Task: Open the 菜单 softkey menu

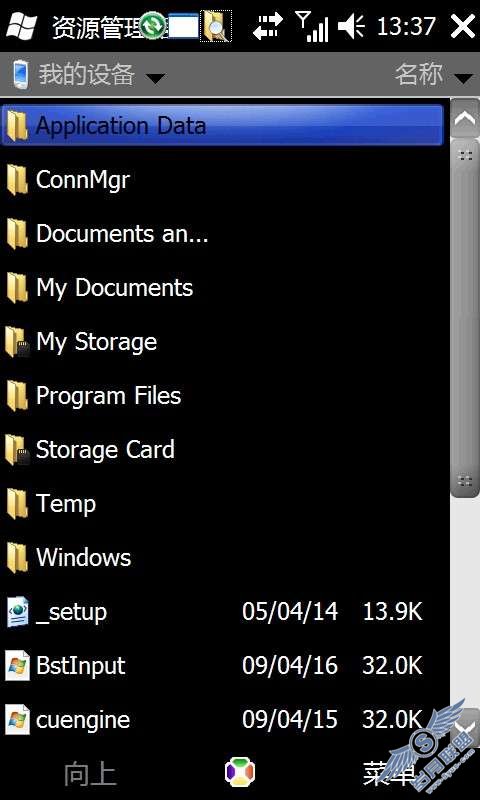Action: [389, 773]
